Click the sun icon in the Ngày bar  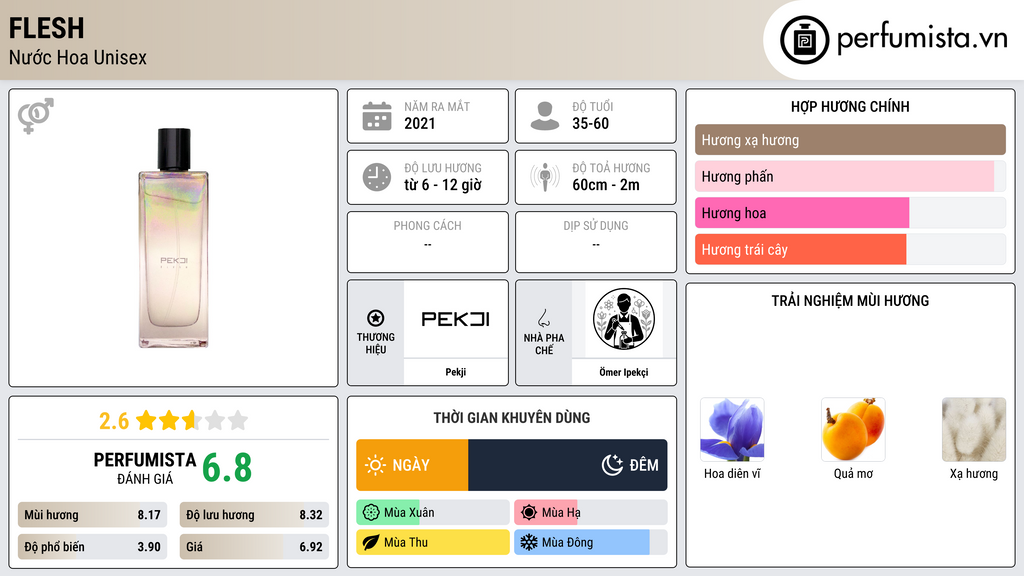coord(375,465)
